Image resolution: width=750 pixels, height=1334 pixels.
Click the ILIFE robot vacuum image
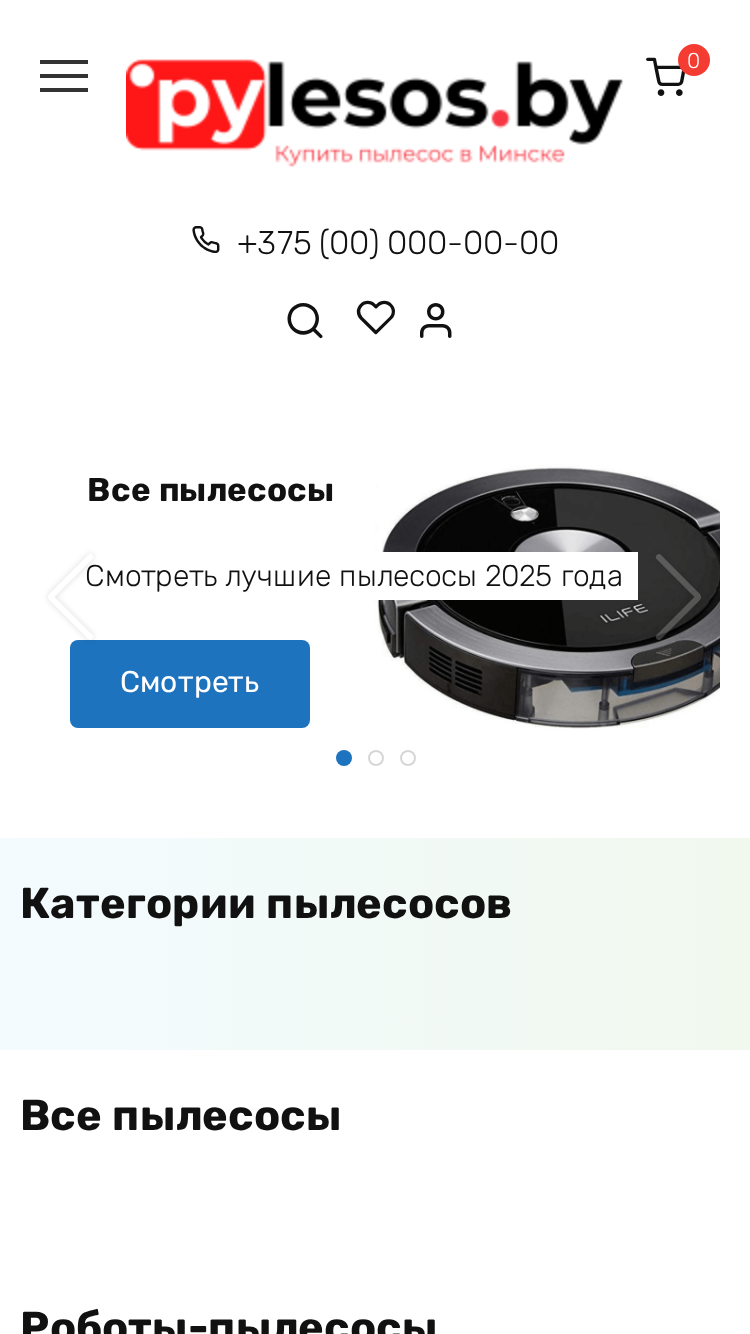coord(548,597)
